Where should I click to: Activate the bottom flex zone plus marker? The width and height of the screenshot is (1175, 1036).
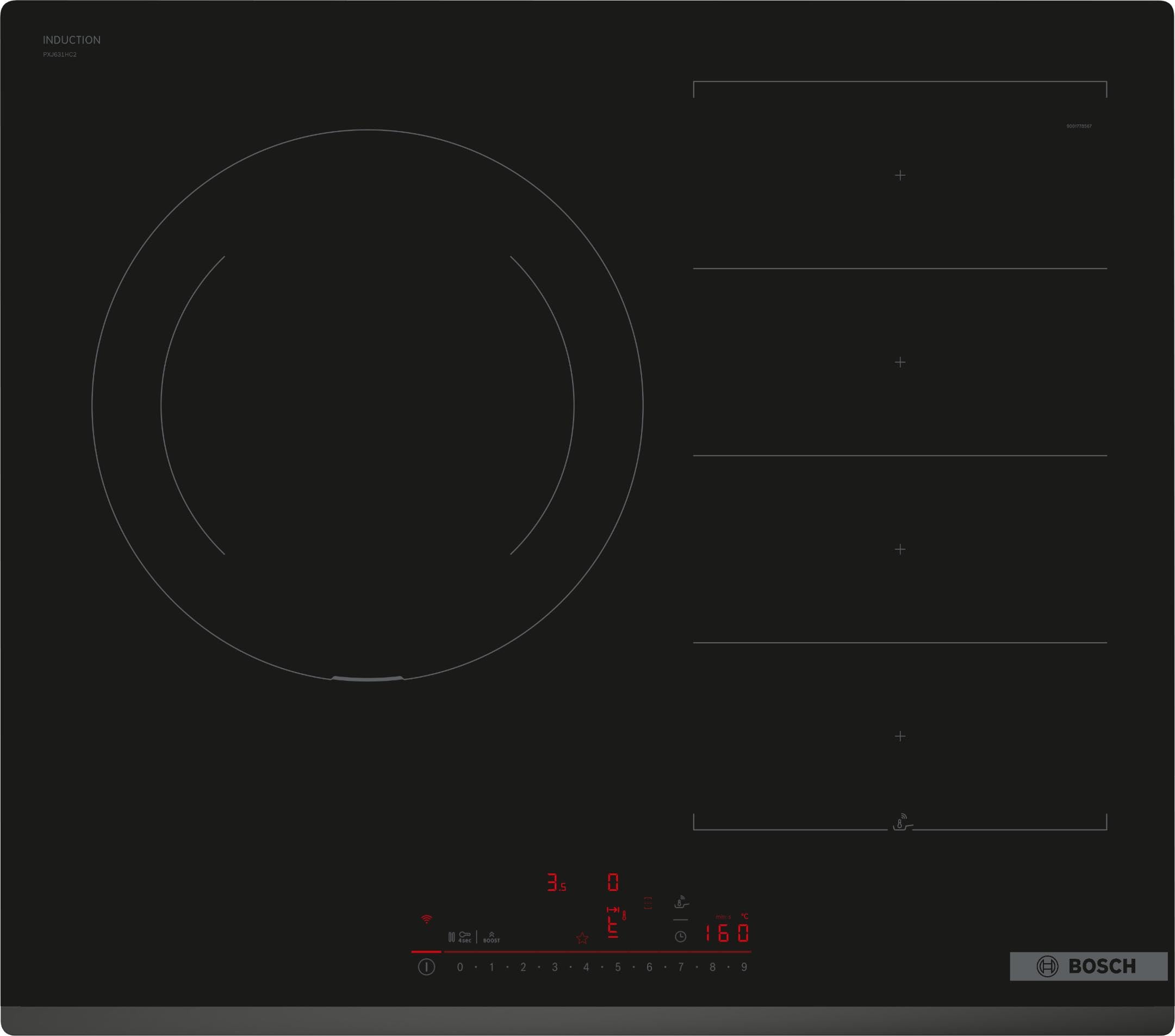click(900, 736)
